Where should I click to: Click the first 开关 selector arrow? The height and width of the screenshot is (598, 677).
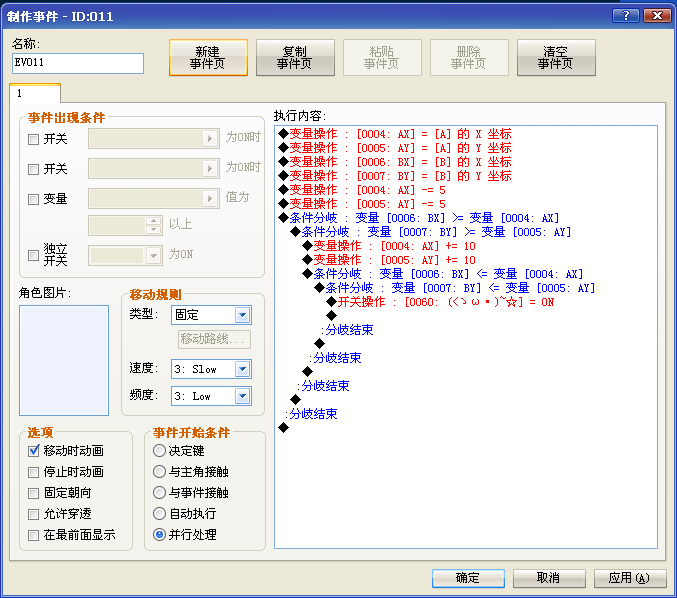pos(210,139)
